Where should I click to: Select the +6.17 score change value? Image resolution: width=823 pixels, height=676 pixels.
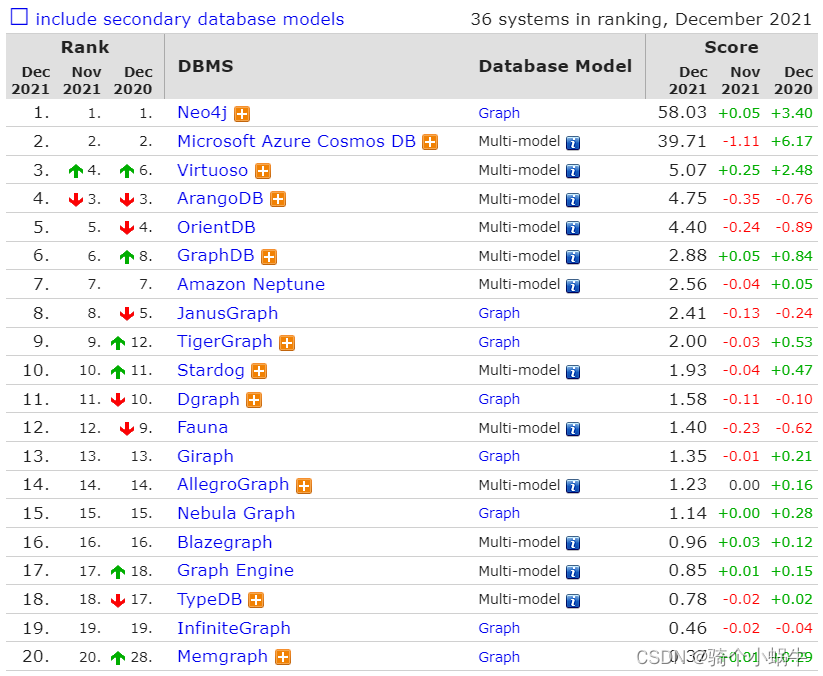pos(792,142)
